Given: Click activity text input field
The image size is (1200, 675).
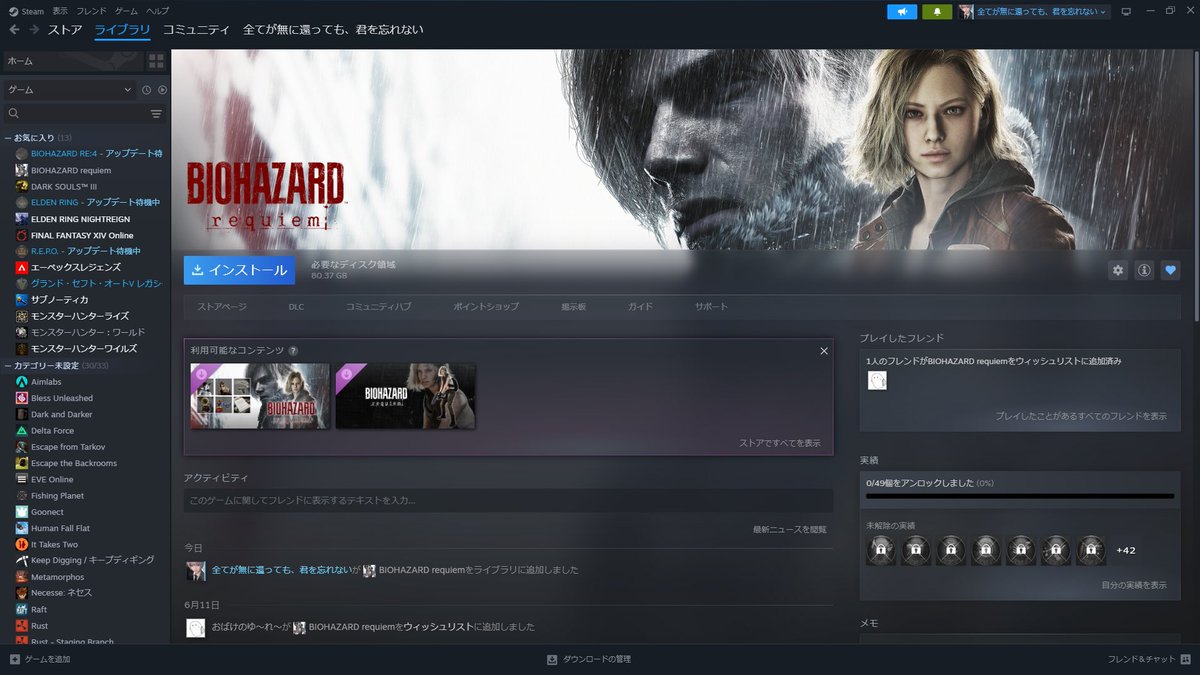Looking at the screenshot, I should [508, 500].
